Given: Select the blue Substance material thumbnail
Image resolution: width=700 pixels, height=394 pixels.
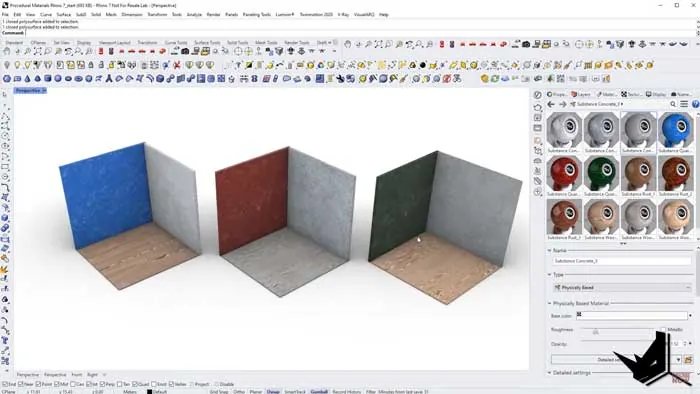Looking at the screenshot, I should (x=675, y=130).
